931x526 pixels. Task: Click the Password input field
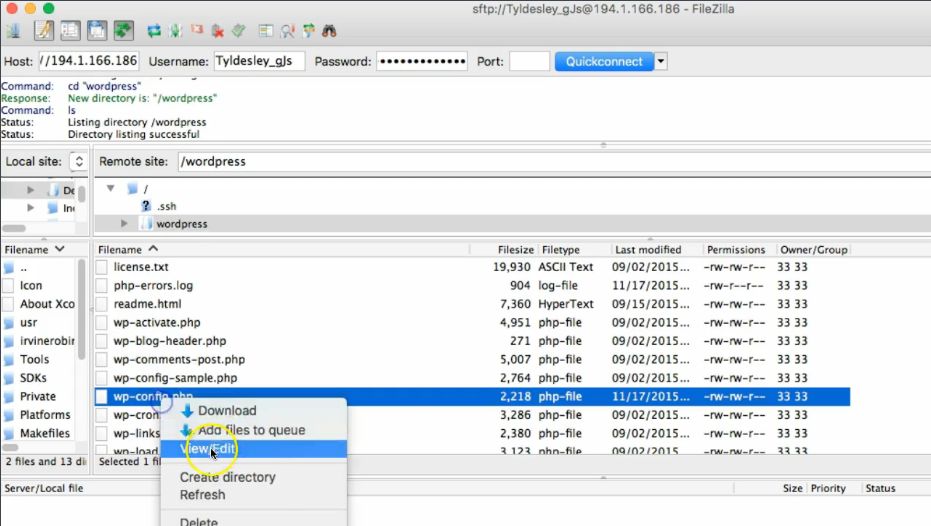click(422, 61)
